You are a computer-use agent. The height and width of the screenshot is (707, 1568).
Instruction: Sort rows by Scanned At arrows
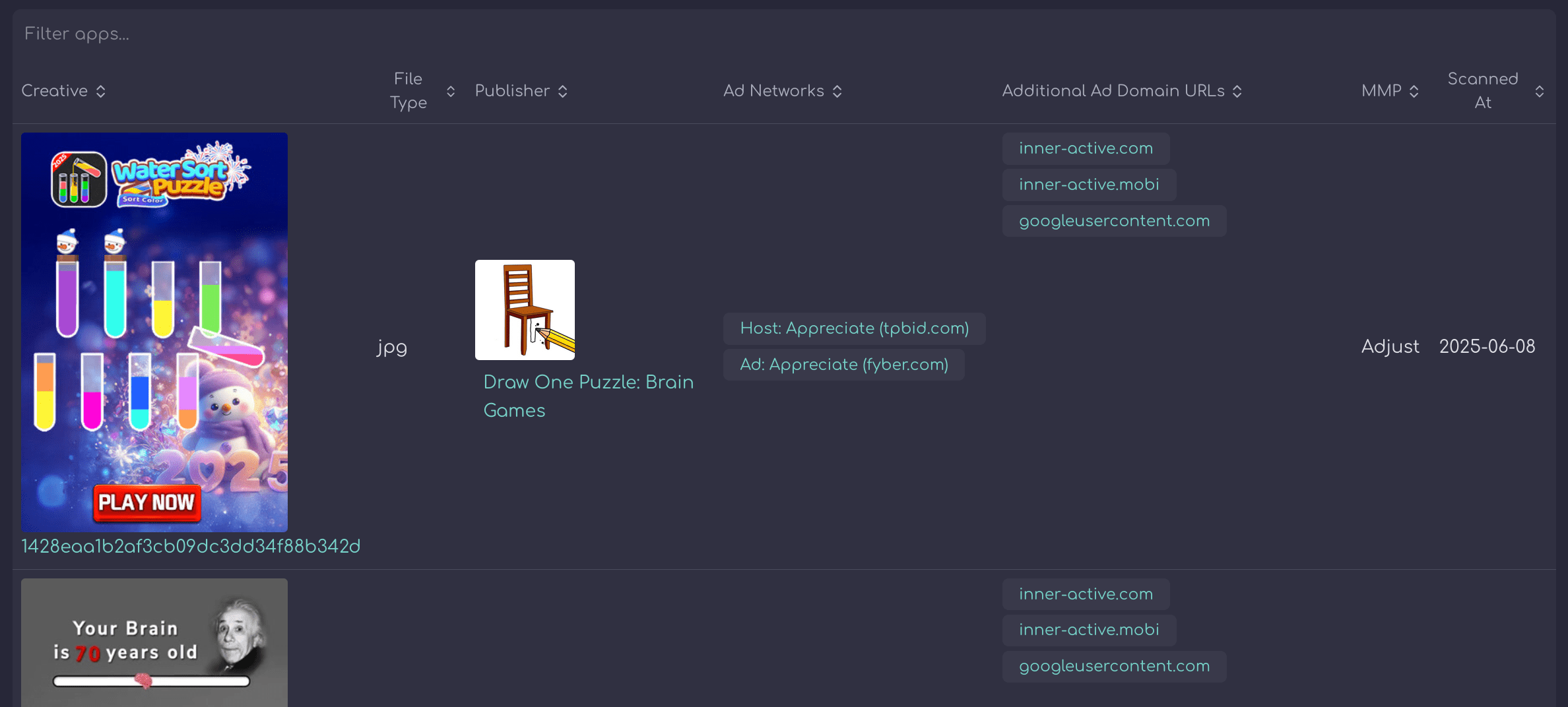tap(1539, 91)
